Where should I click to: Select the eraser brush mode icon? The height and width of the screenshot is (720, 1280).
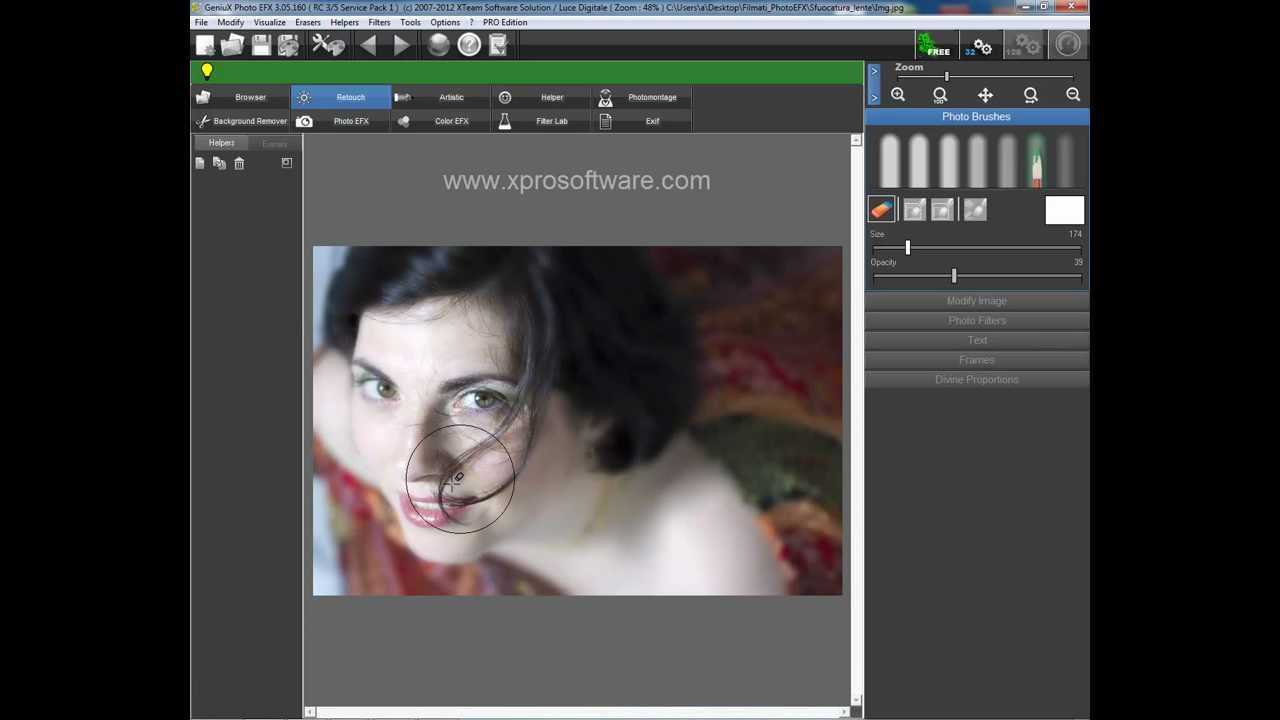[x=881, y=209]
